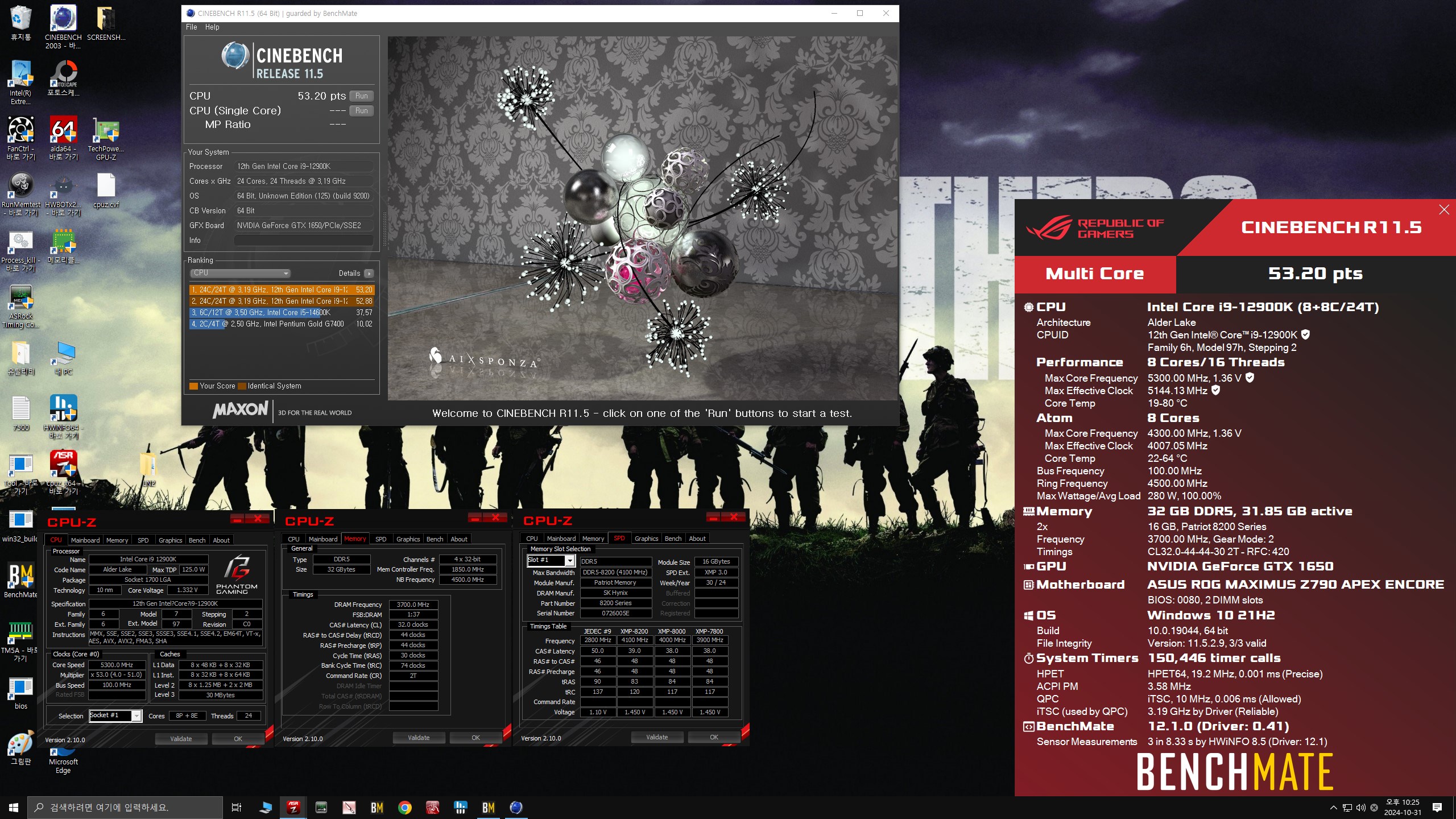Open TechPowerUp GPU-Z icon
Screen dimensions: 1456x819
(106, 138)
